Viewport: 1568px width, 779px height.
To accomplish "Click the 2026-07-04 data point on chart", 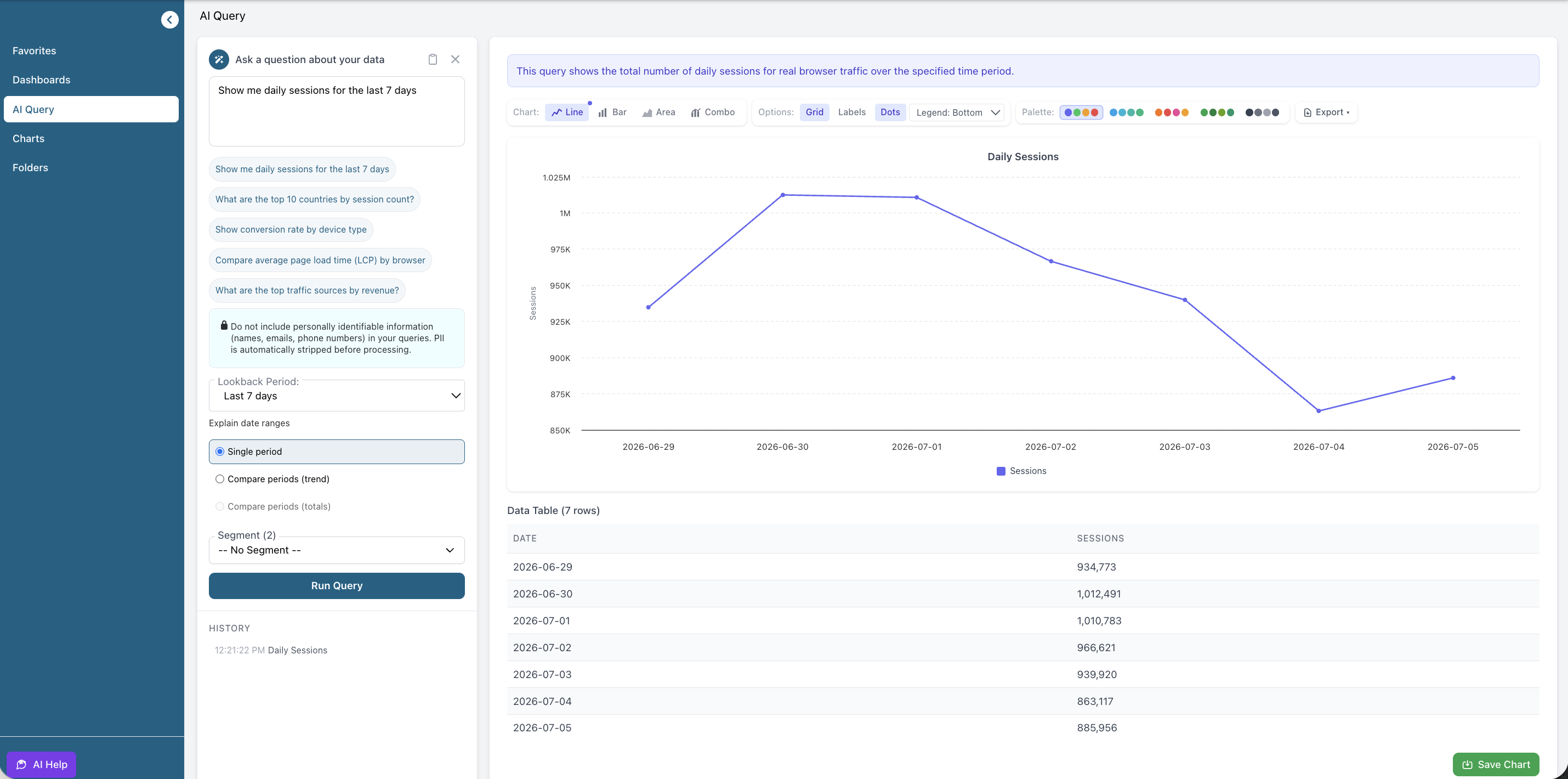I will point(1319,411).
